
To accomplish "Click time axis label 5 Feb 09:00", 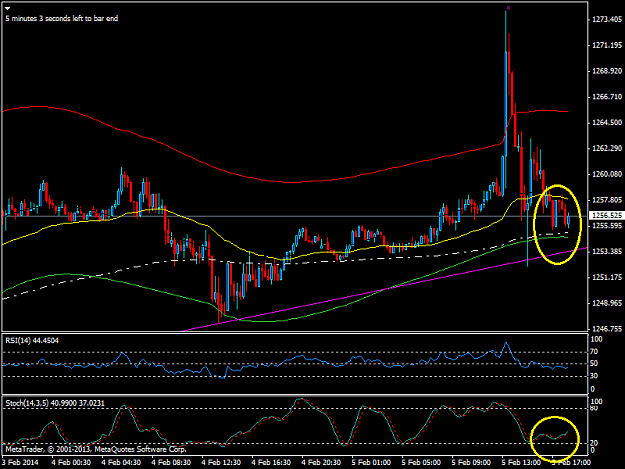I will pyautogui.click(x=471, y=463).
